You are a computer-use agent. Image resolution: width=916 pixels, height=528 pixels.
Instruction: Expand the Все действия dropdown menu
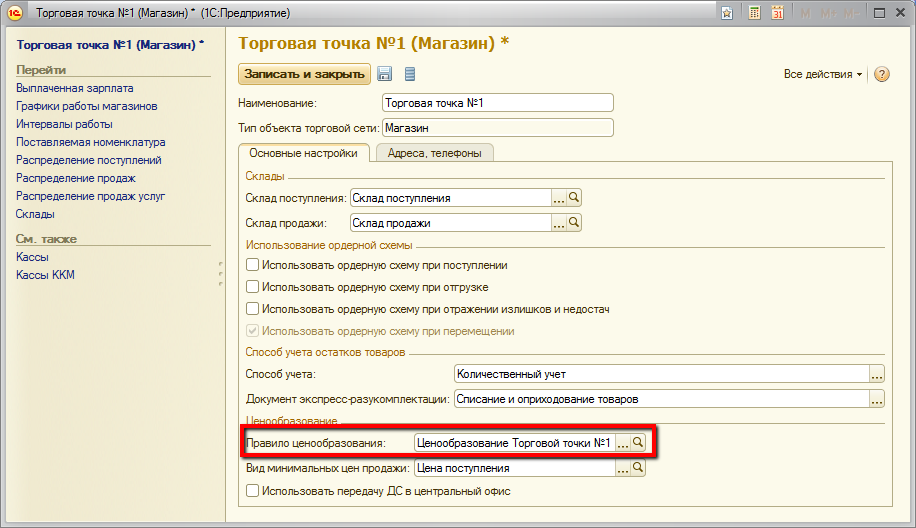823,75
